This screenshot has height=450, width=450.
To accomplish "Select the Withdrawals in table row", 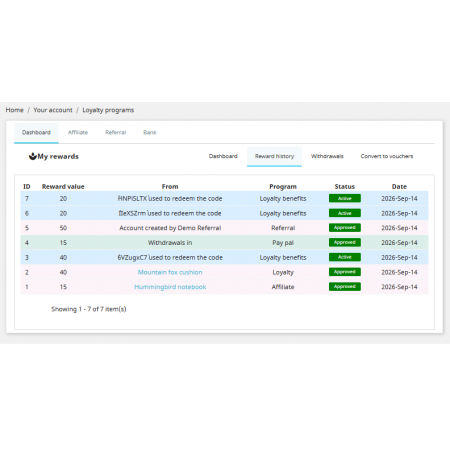I will tap(224, 243).
